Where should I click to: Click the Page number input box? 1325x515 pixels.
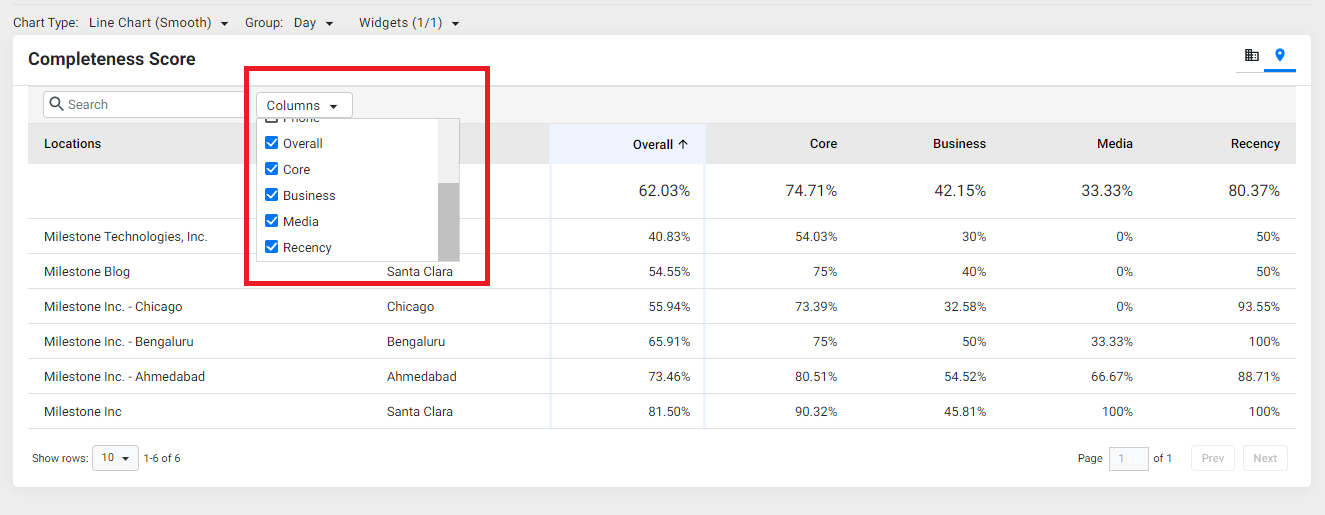click(1129, 458)
